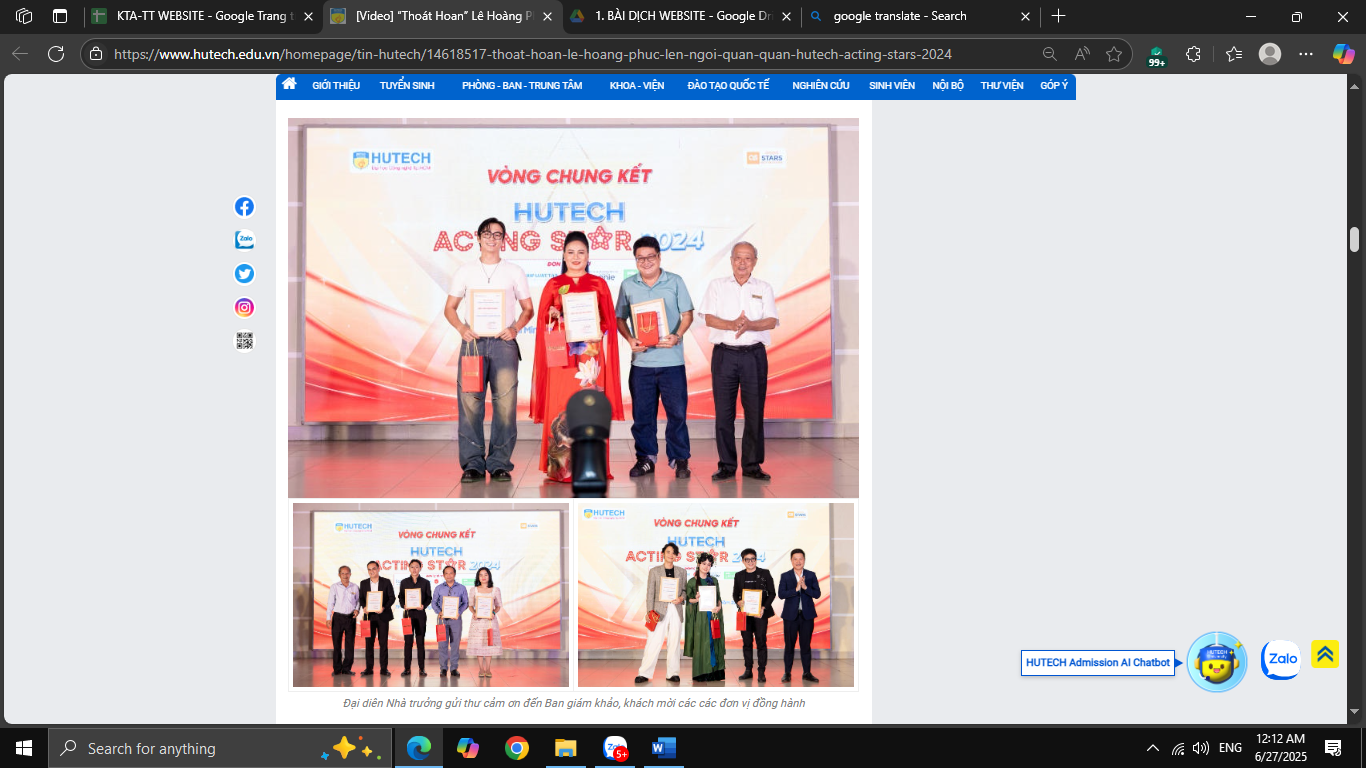The width and height of the screenshot is (1366, 768).
Task: Click THƯ VIỆN link in navigation
Action: 1002,86
